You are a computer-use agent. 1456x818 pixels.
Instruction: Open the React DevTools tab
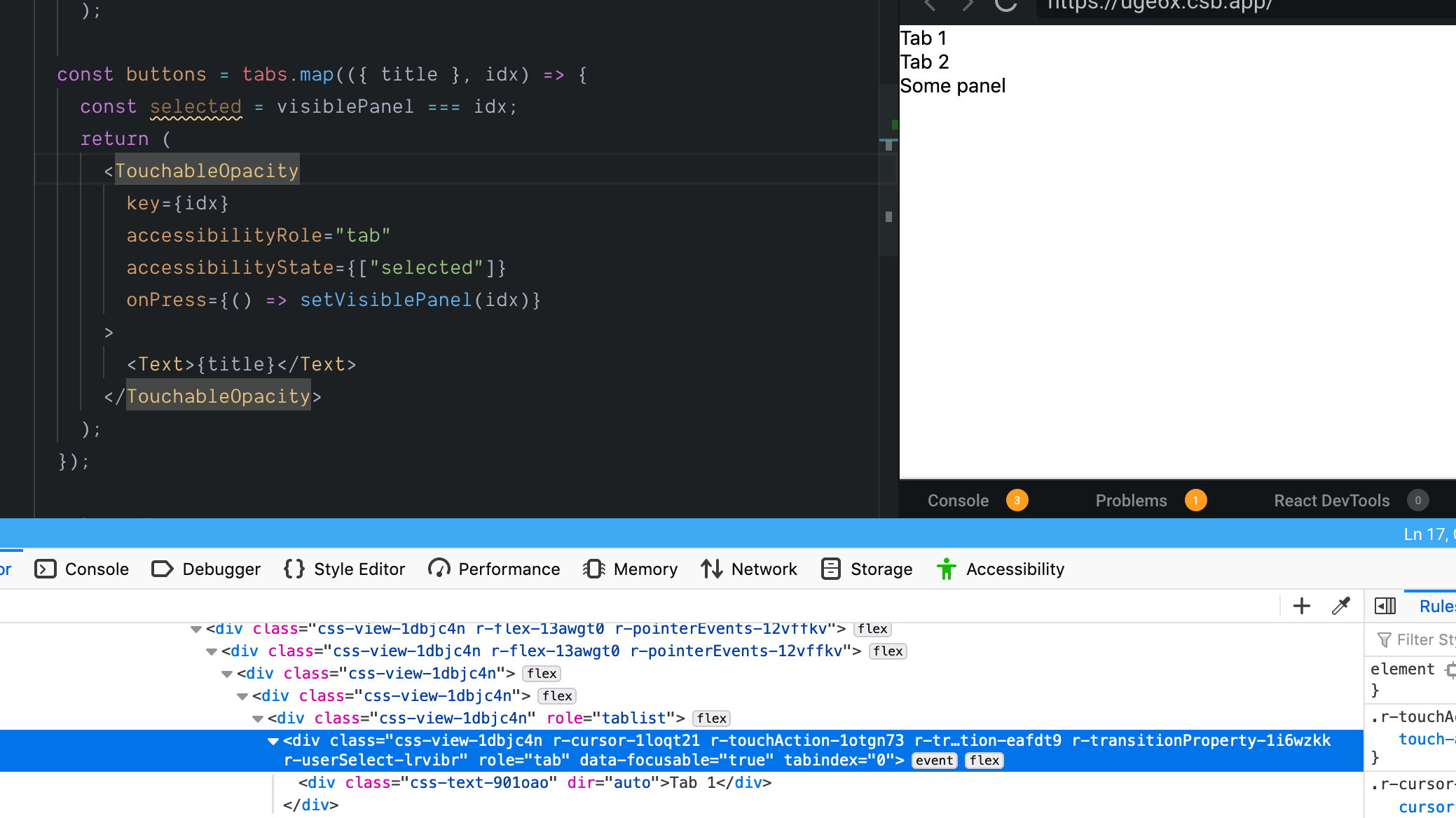(x=1331, y=500)
